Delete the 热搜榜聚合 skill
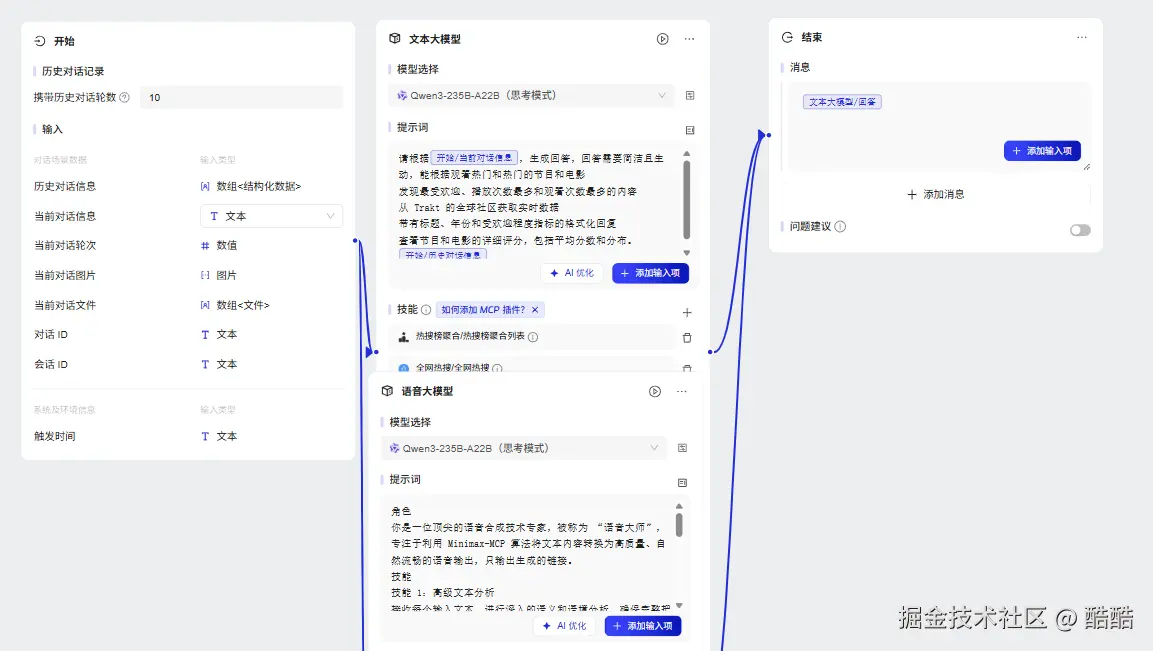 [687, 338]
